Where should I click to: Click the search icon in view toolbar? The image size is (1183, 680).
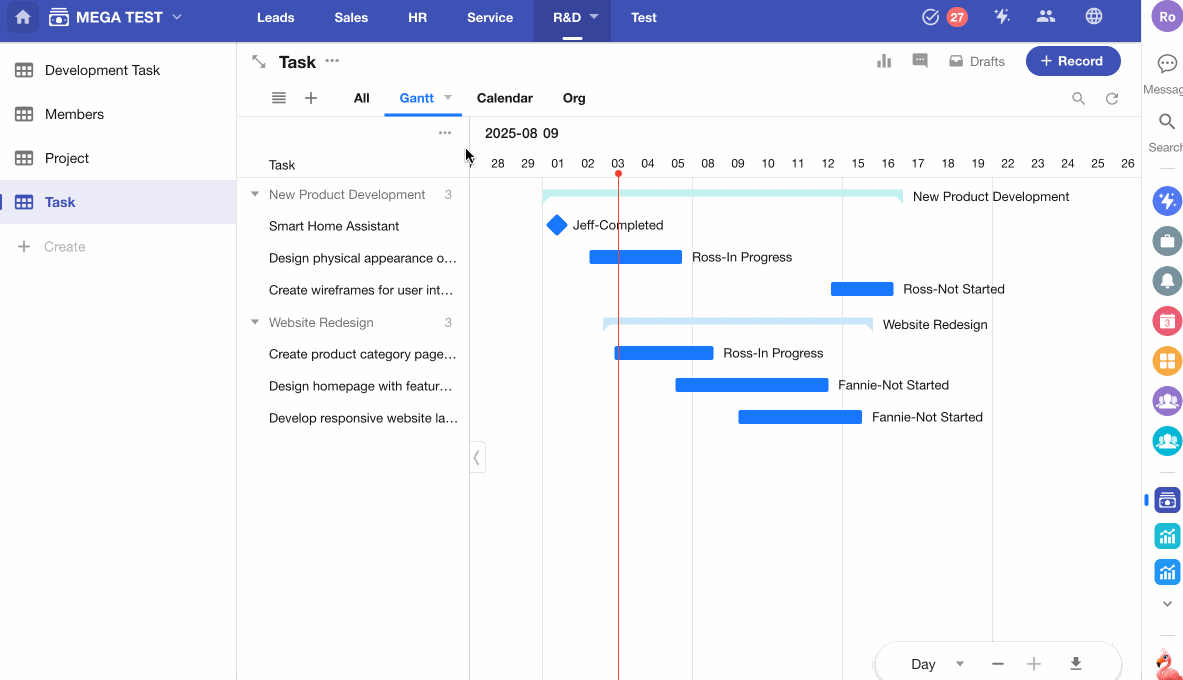tap(1078, 98)
